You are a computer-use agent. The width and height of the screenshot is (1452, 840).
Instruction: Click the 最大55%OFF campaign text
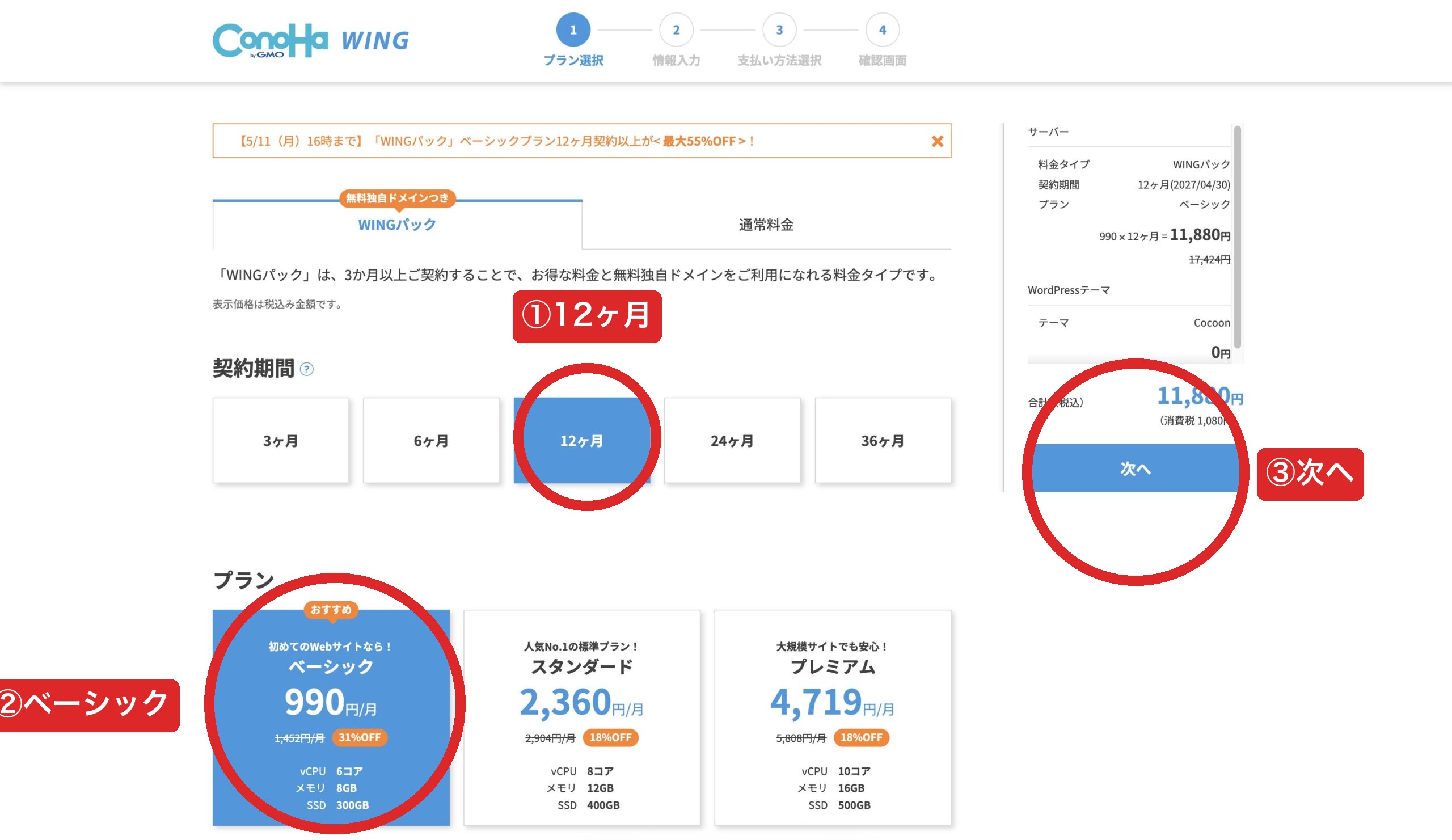pos(703,141)
